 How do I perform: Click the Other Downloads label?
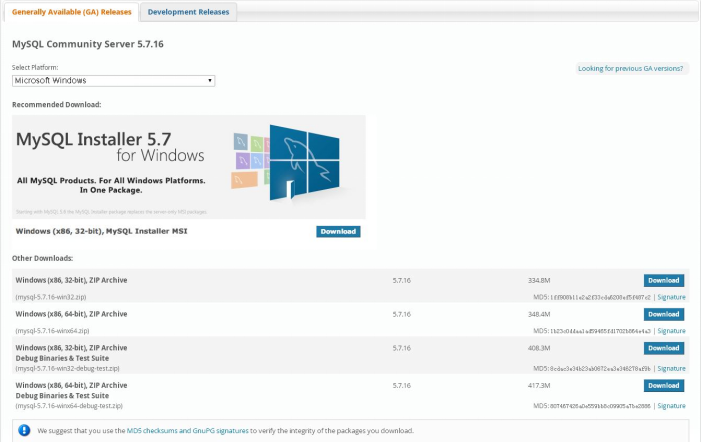pyautogui.click(x=42, y=258)
